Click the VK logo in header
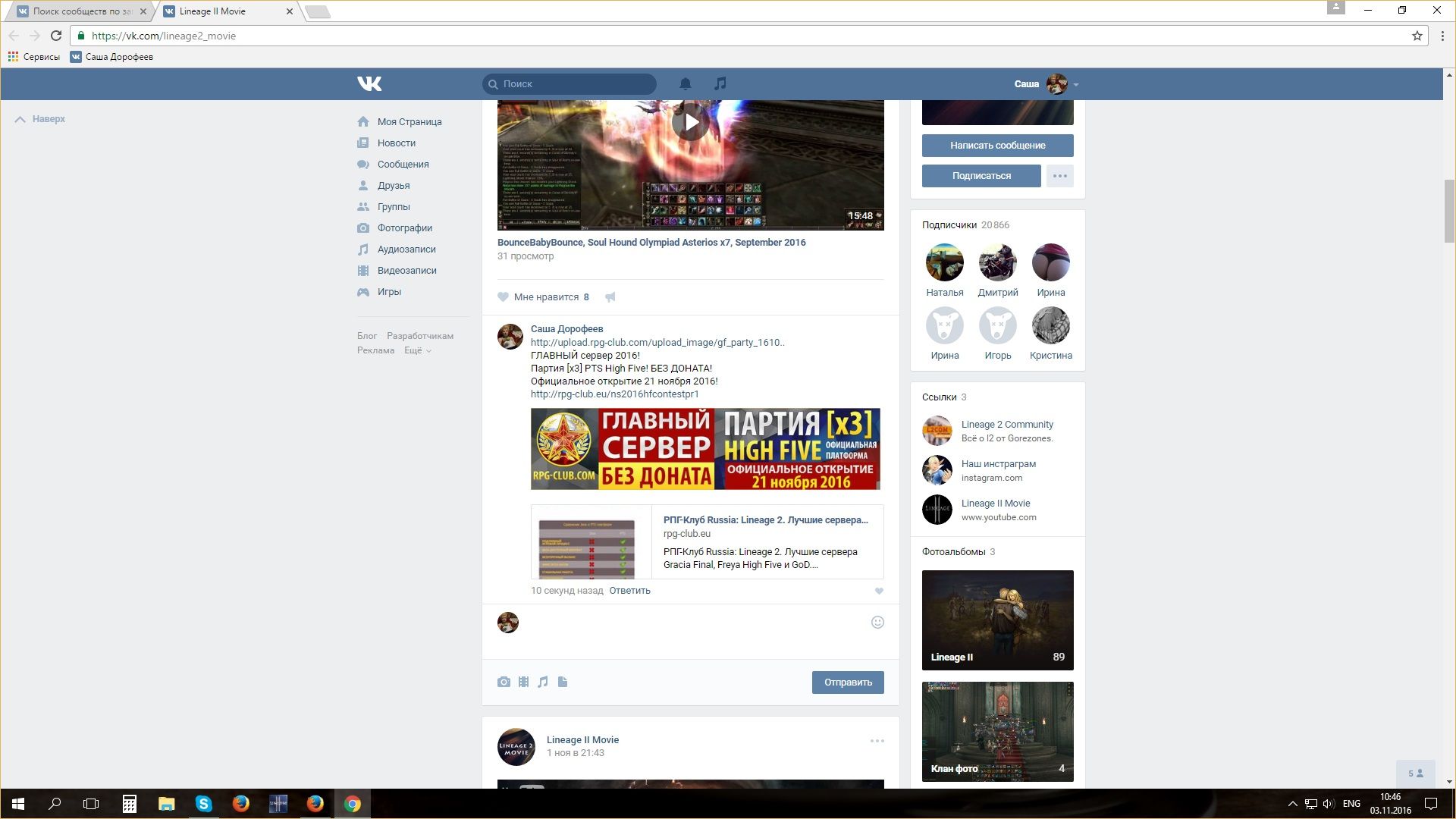This screenshot has width=1456, height=819. click(x=369, y=83)
